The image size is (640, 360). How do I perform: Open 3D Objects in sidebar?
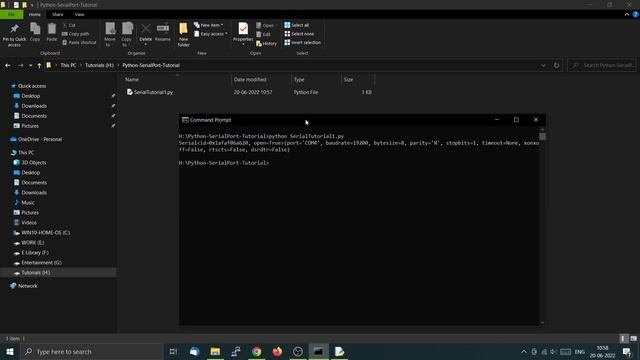pos(33,162)
